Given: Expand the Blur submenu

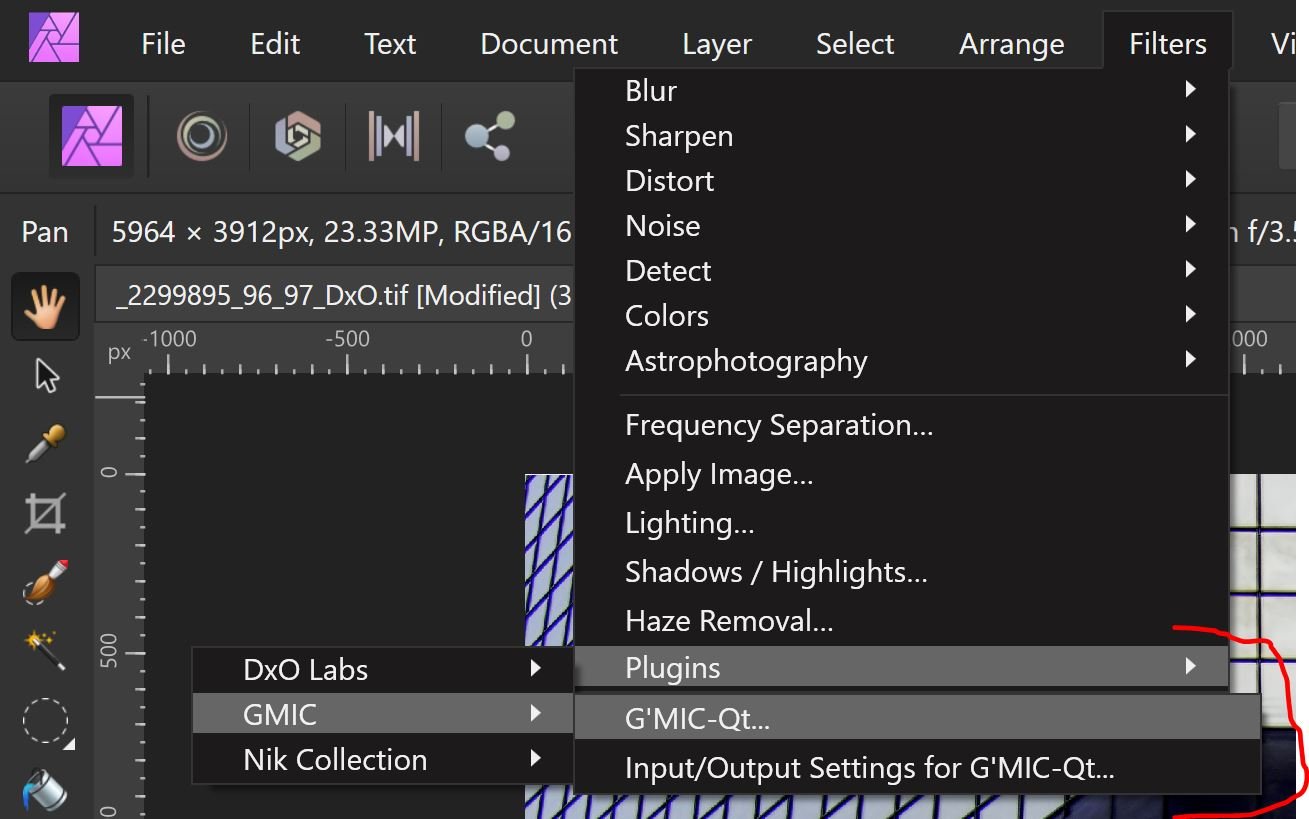Looking at the screenshot, I should click(901, 90).
